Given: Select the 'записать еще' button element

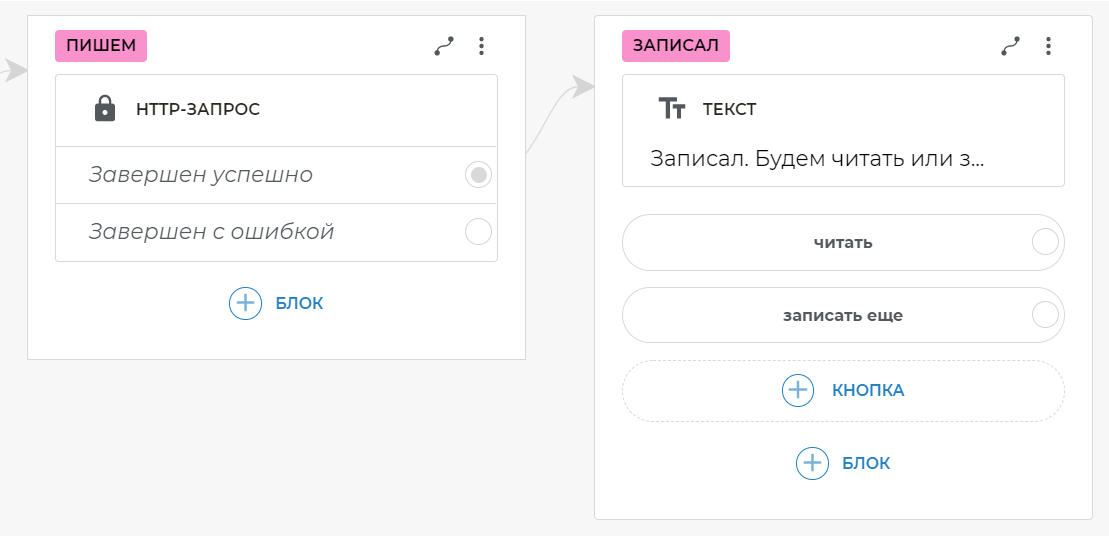Looking at the screenshot, I should pos(842,315).
